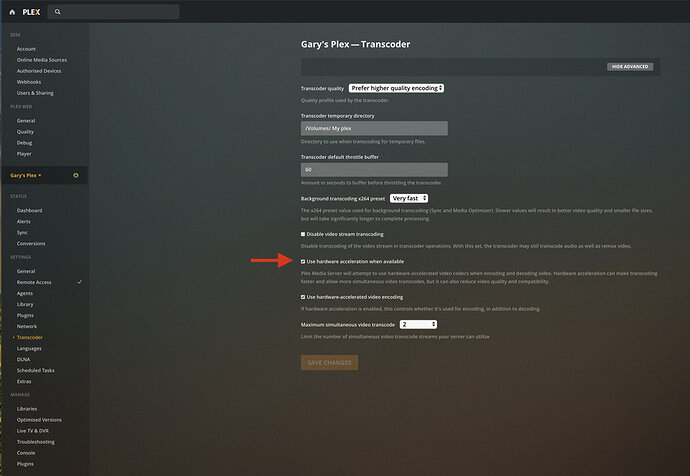Open the Dashboard page
This screenshot has width=690, height=476.
click(x=29, y=210)
